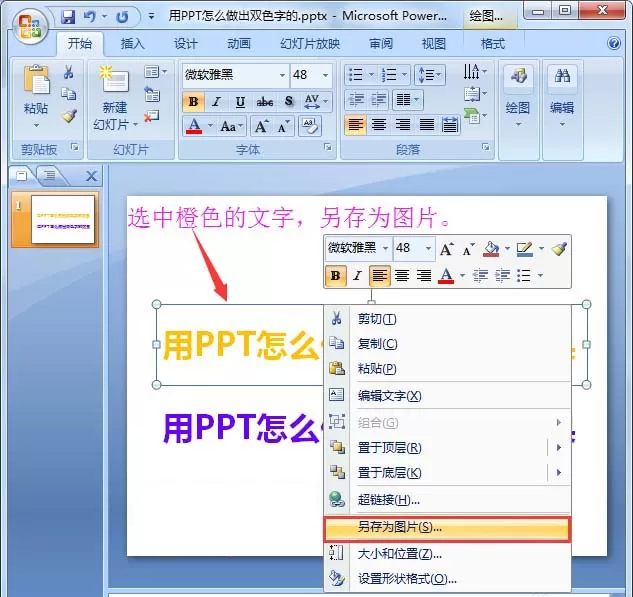Grow font button on mini toolbar
Viewport: 633px width, 597px height.
pyautogui.click(x=446, y=249)
